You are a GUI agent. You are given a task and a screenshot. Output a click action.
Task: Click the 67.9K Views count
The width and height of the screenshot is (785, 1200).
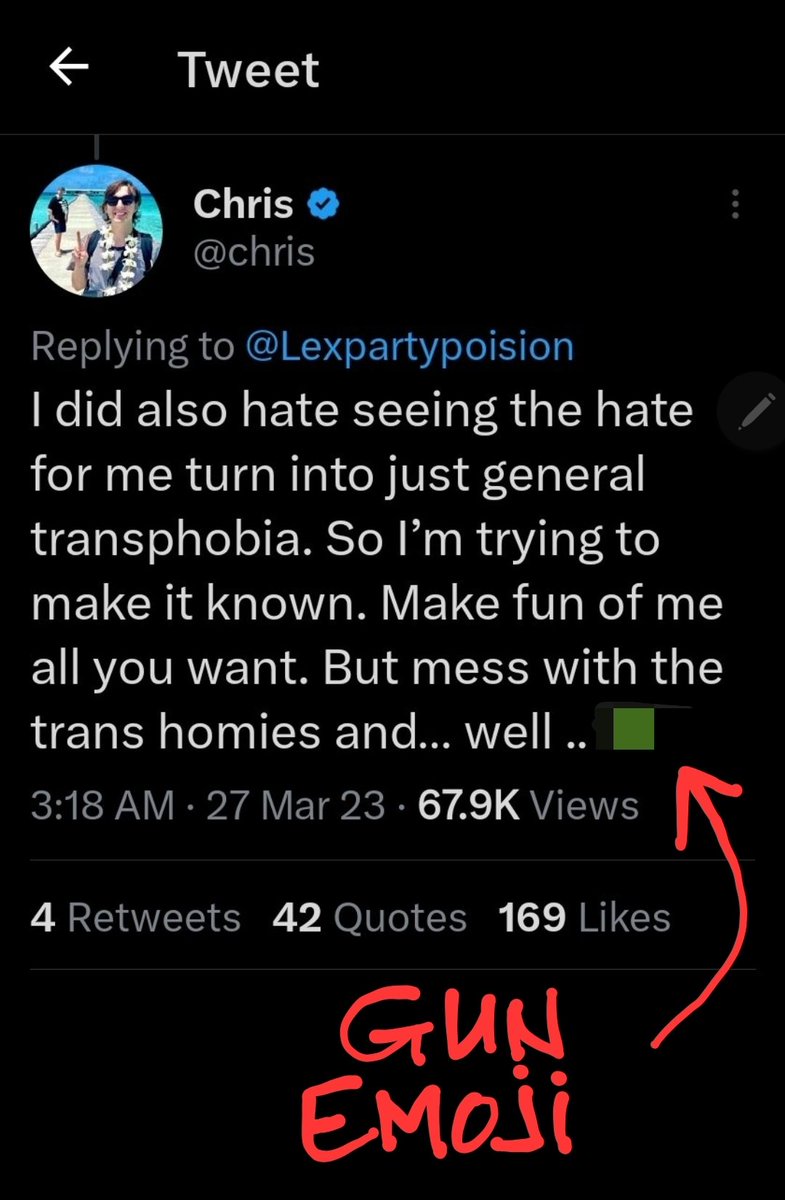pyautogui.click(x=528, y=805)
